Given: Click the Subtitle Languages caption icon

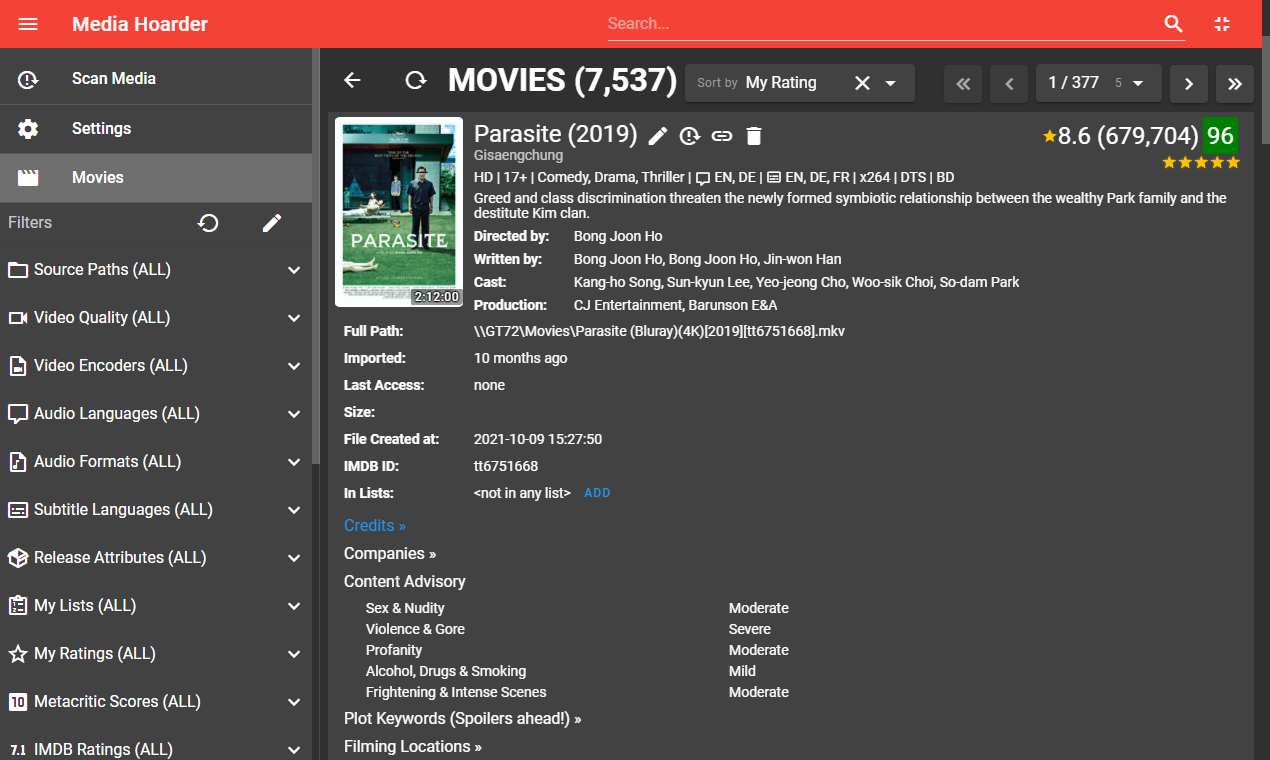Looking at the screenshot, I should (x=18, y=510).
